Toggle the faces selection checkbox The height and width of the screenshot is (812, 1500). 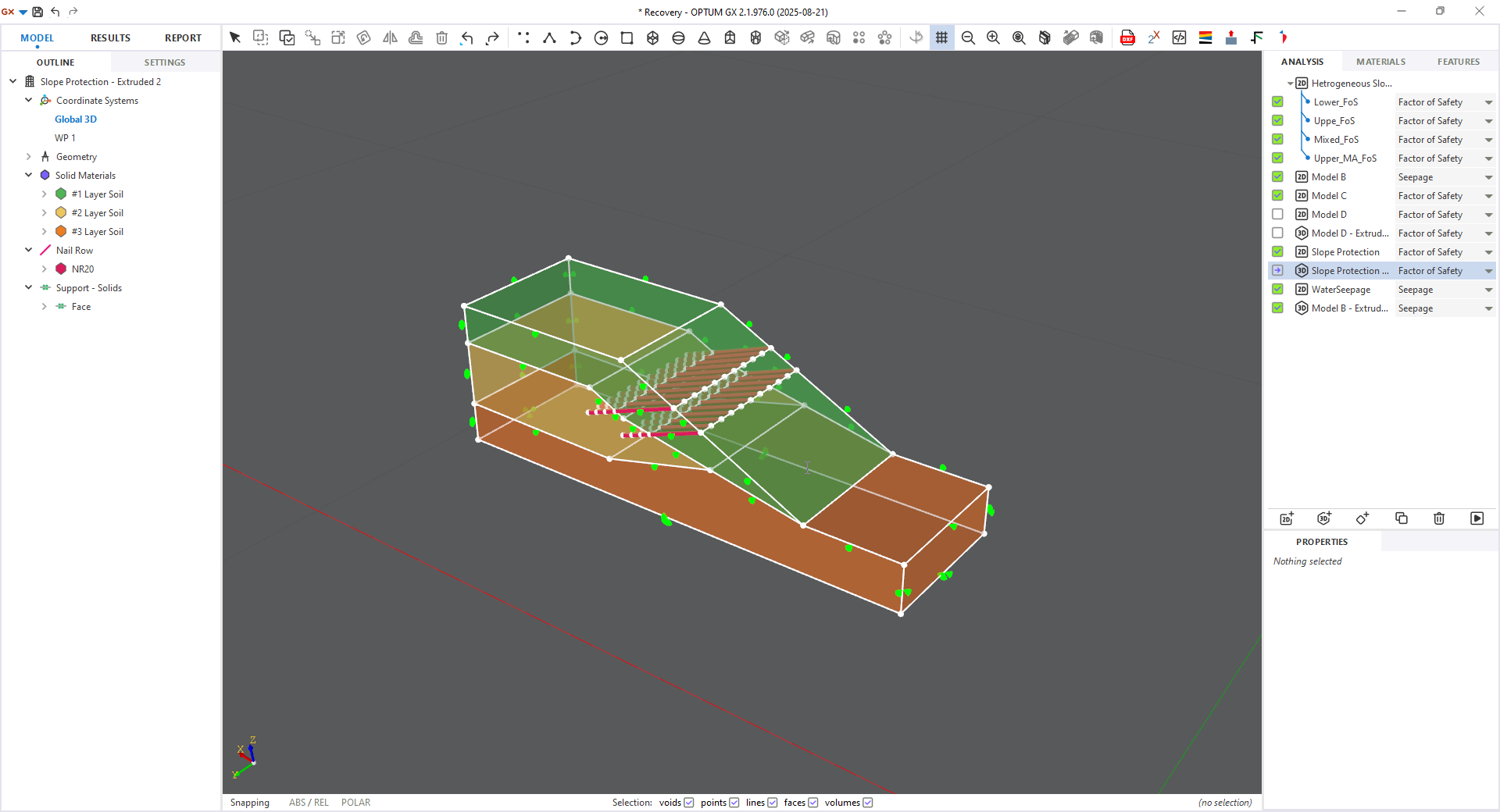point(812,803)
